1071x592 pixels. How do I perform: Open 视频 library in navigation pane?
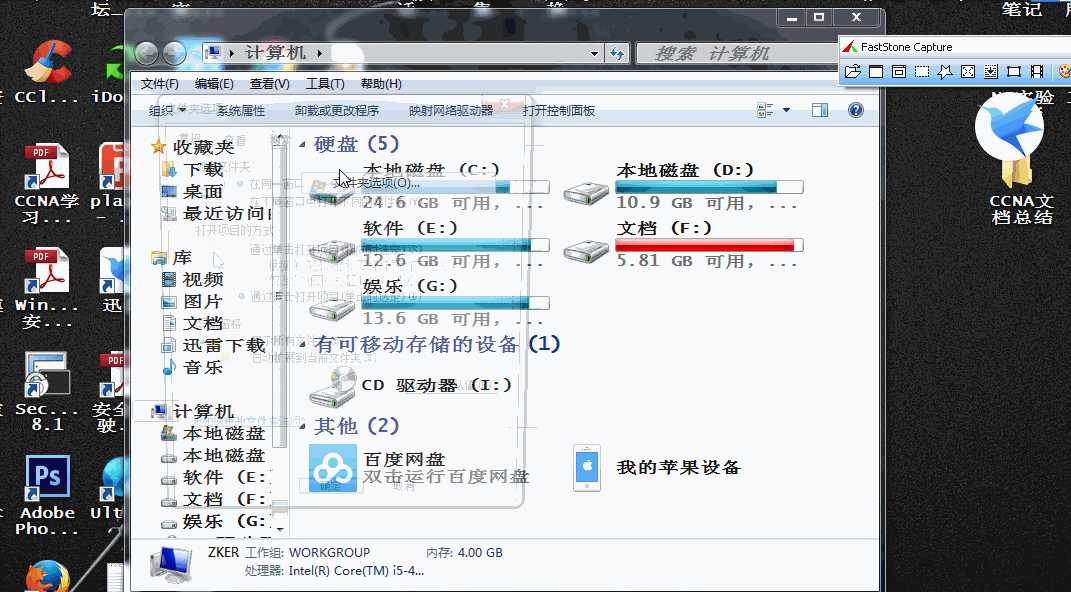pos(203,279)
